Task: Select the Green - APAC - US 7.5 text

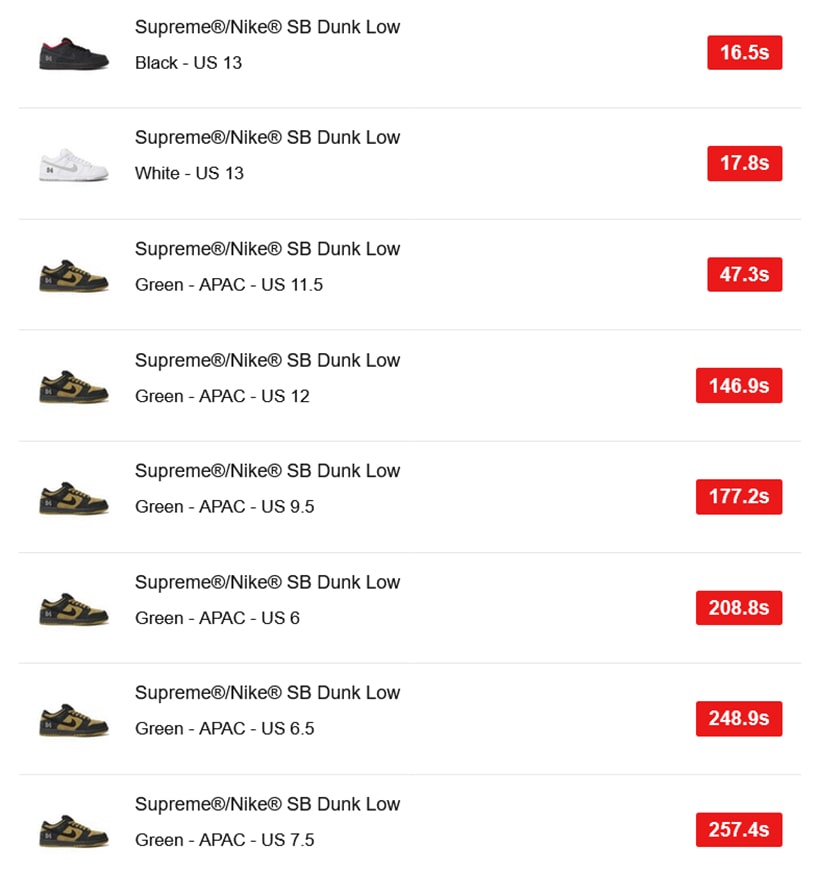Action: click(x=224, y=840)
